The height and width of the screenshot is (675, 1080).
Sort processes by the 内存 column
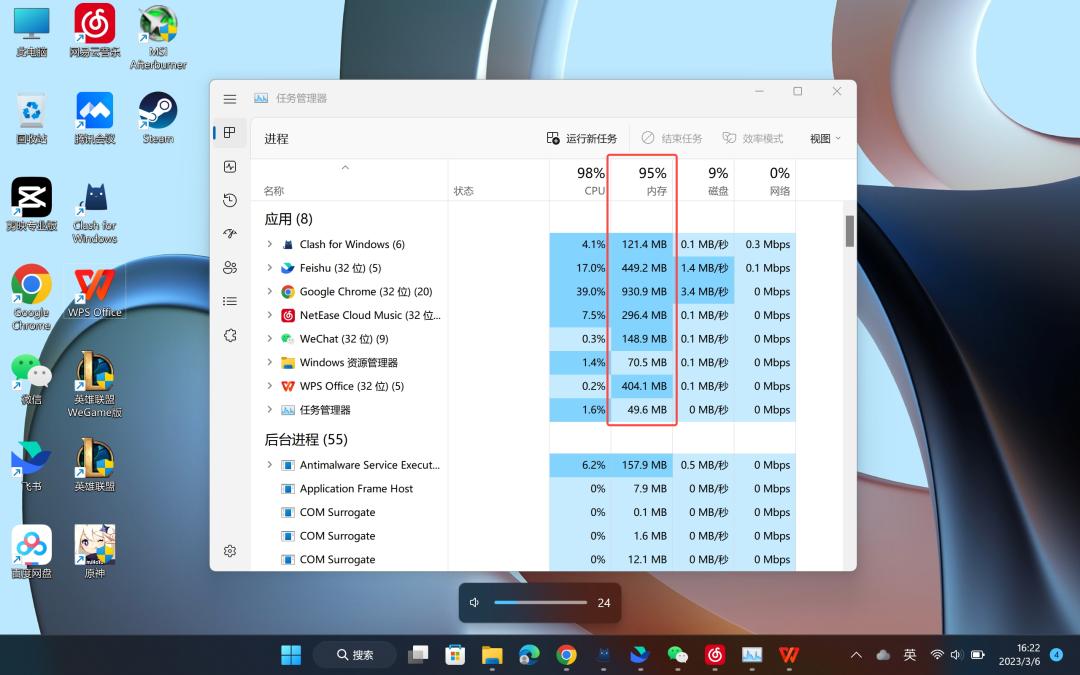point(642,181)
